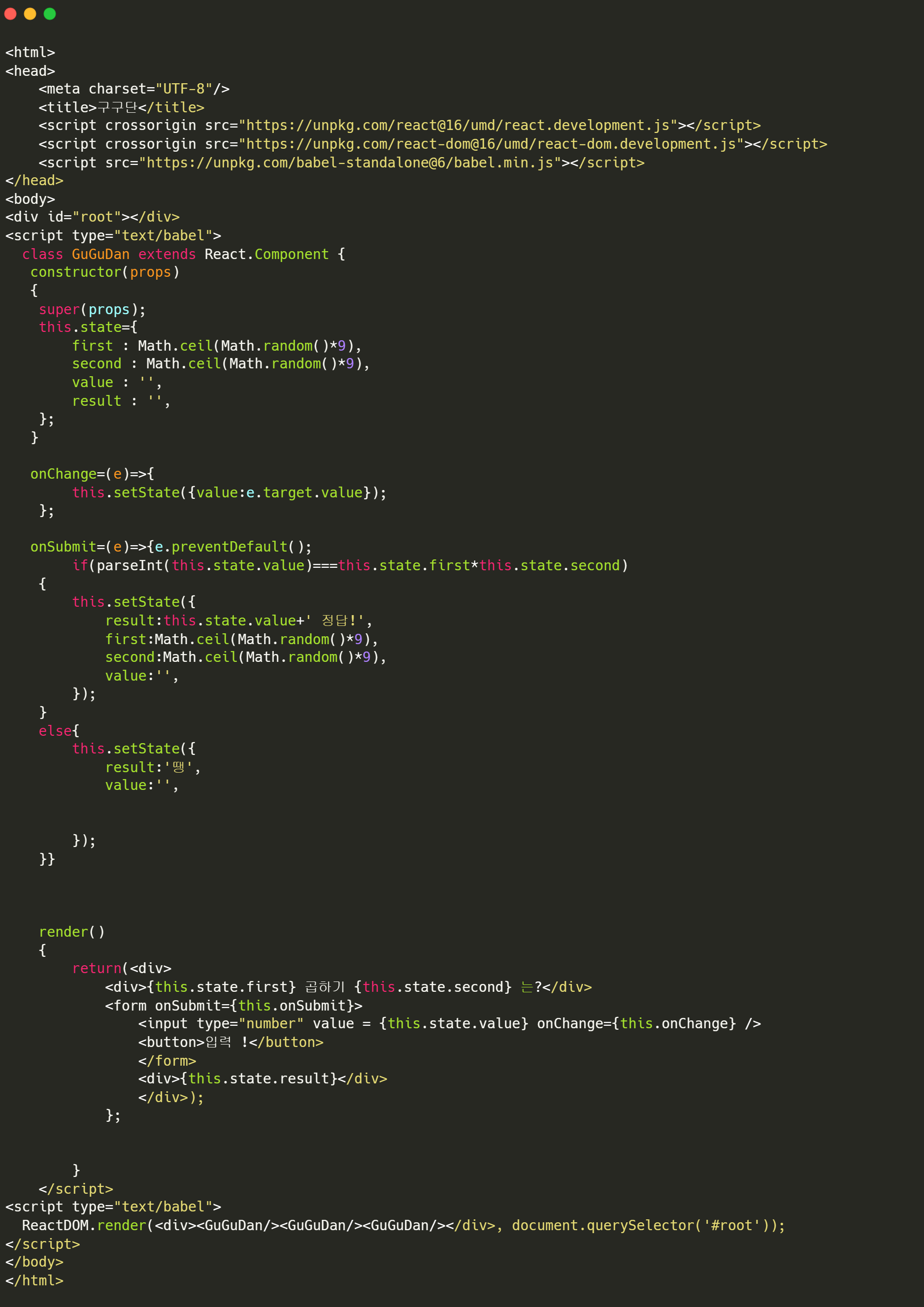Image resolution: width=924 pixels, height=1307 pixels.
Task: Click the red close window dot
Action: point(10,14)
